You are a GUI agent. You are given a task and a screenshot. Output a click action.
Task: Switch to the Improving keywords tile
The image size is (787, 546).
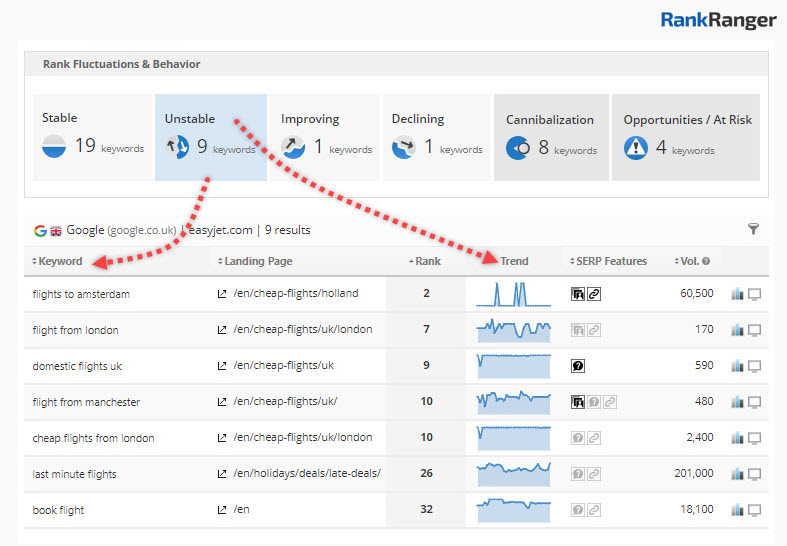325,138
